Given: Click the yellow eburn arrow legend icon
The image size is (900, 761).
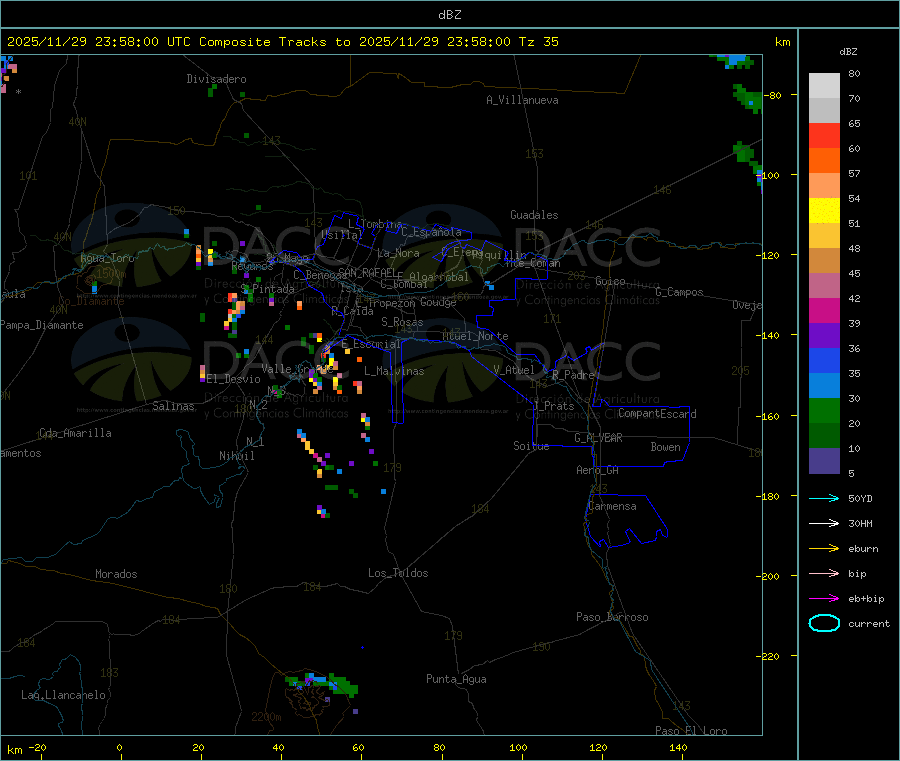Looking at the screenshot, I should [824, 548].
